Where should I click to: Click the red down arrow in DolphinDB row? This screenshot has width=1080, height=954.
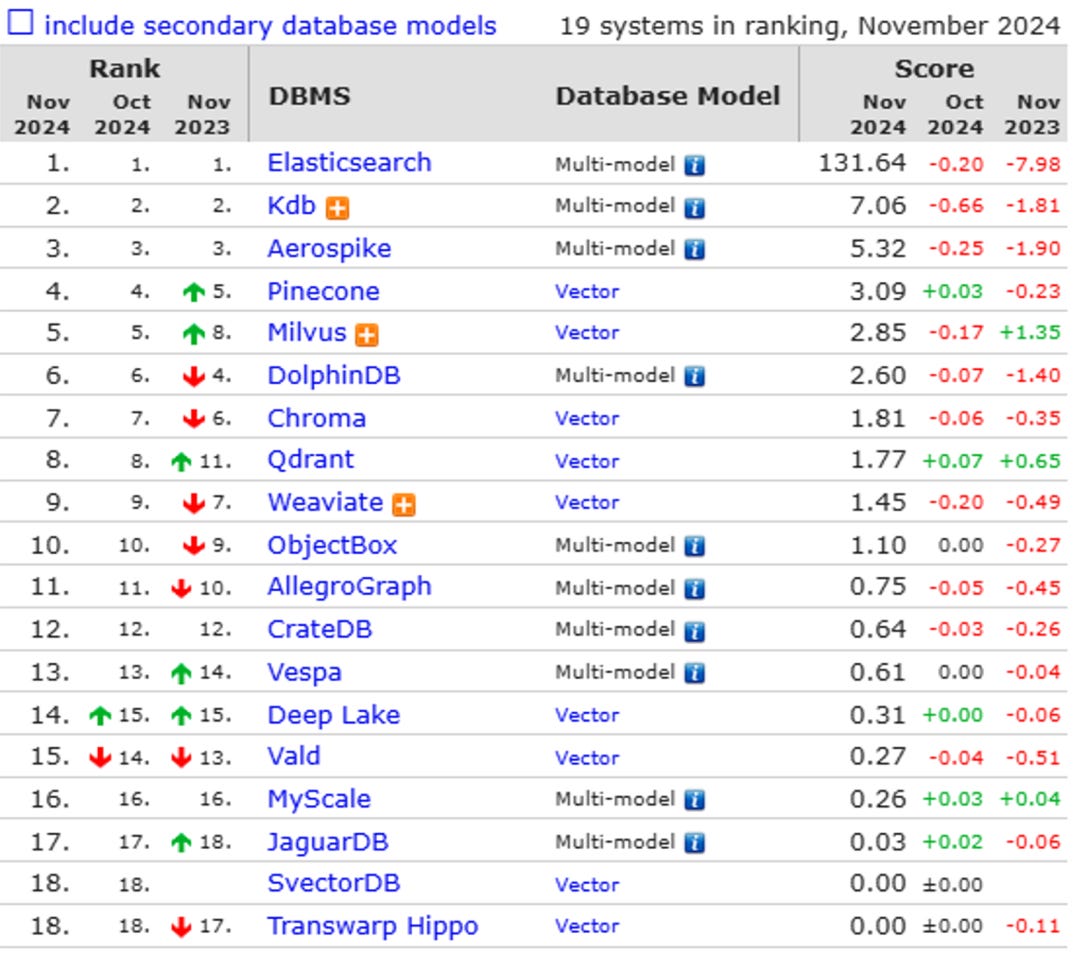[194, 376]
